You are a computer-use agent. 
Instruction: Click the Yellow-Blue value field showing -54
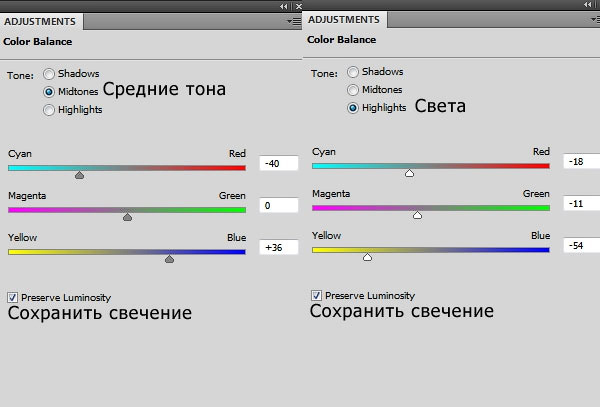582,246
